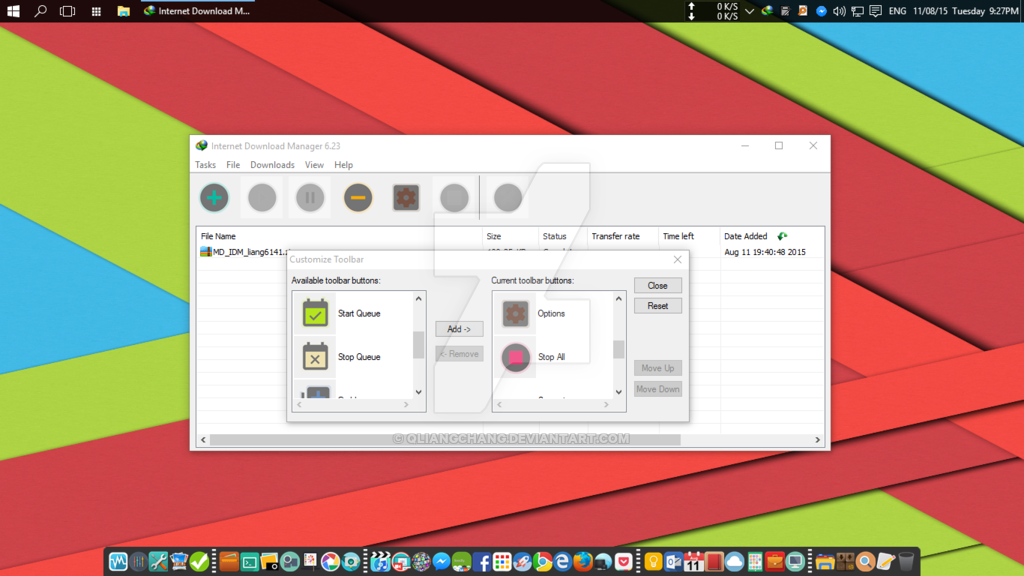Click down arrow of Available buttons list scrollbar
Screen dimensions: 1024x576
coord(419,392)
